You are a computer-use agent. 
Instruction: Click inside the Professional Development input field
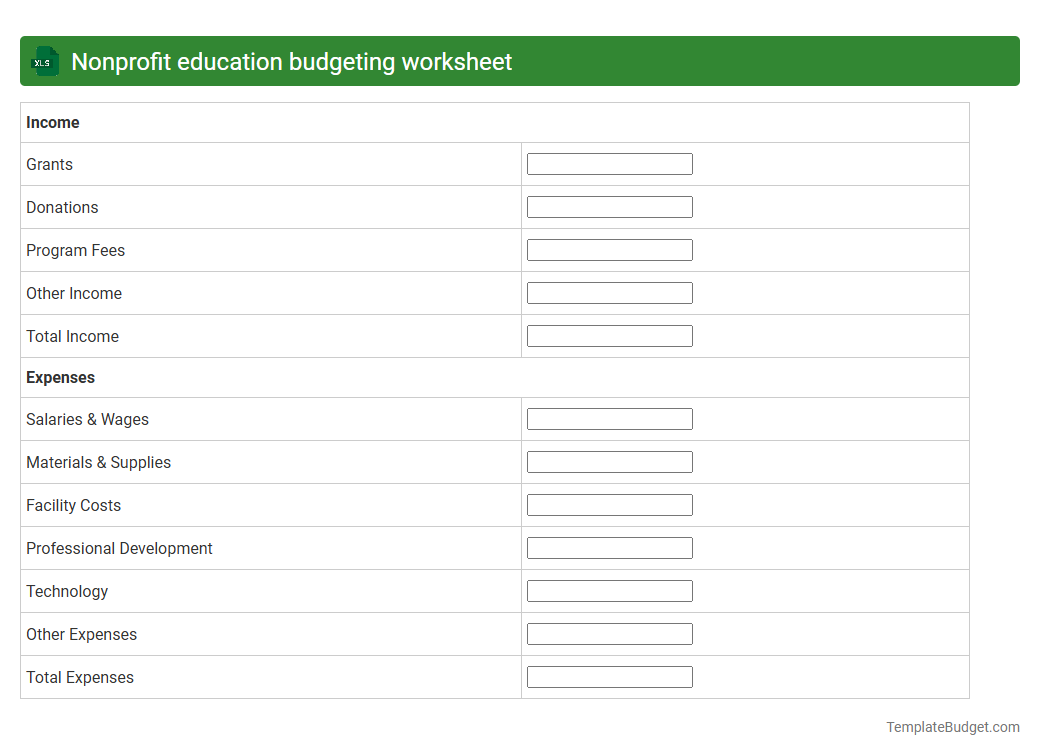[609, 547]
